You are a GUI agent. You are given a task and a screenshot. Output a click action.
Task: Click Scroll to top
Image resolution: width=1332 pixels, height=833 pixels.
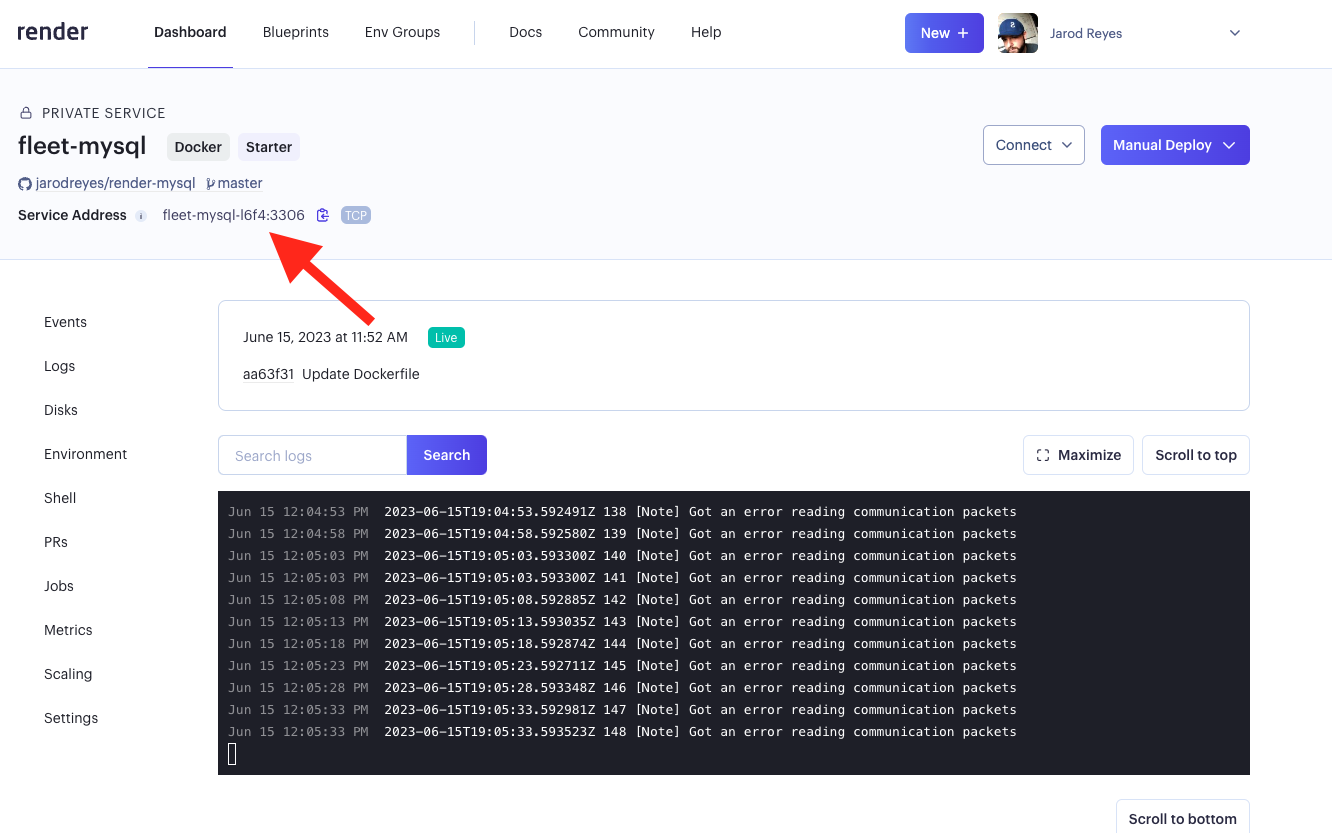(x=1196, y=455)
